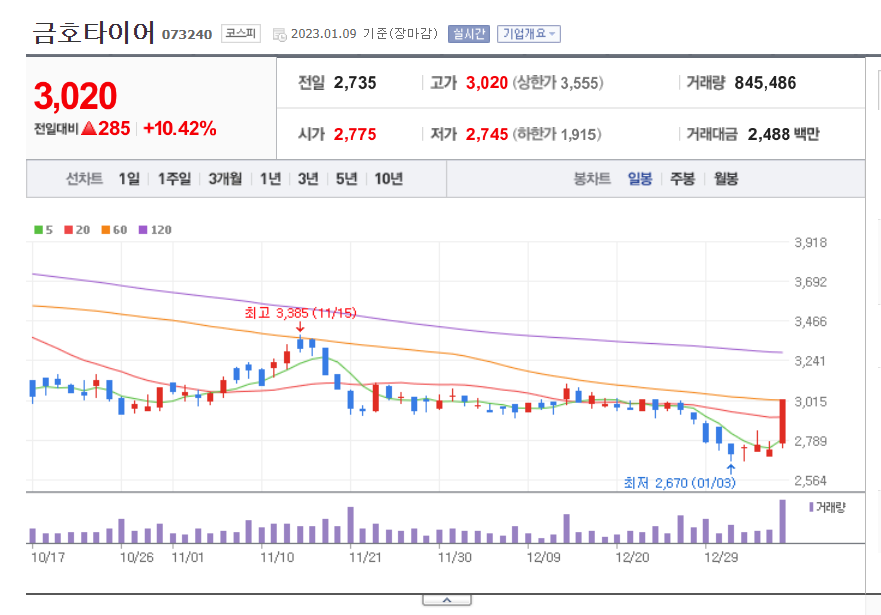881x615 pixels.
Task: Switch to 월봉 monthly candle chart
Action: tap(725, 179)
